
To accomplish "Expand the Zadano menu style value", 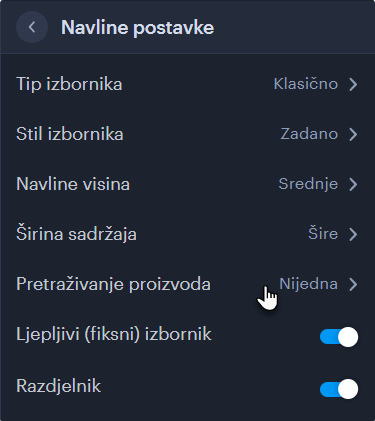I will pyautogui.click(x=309, y=134).
